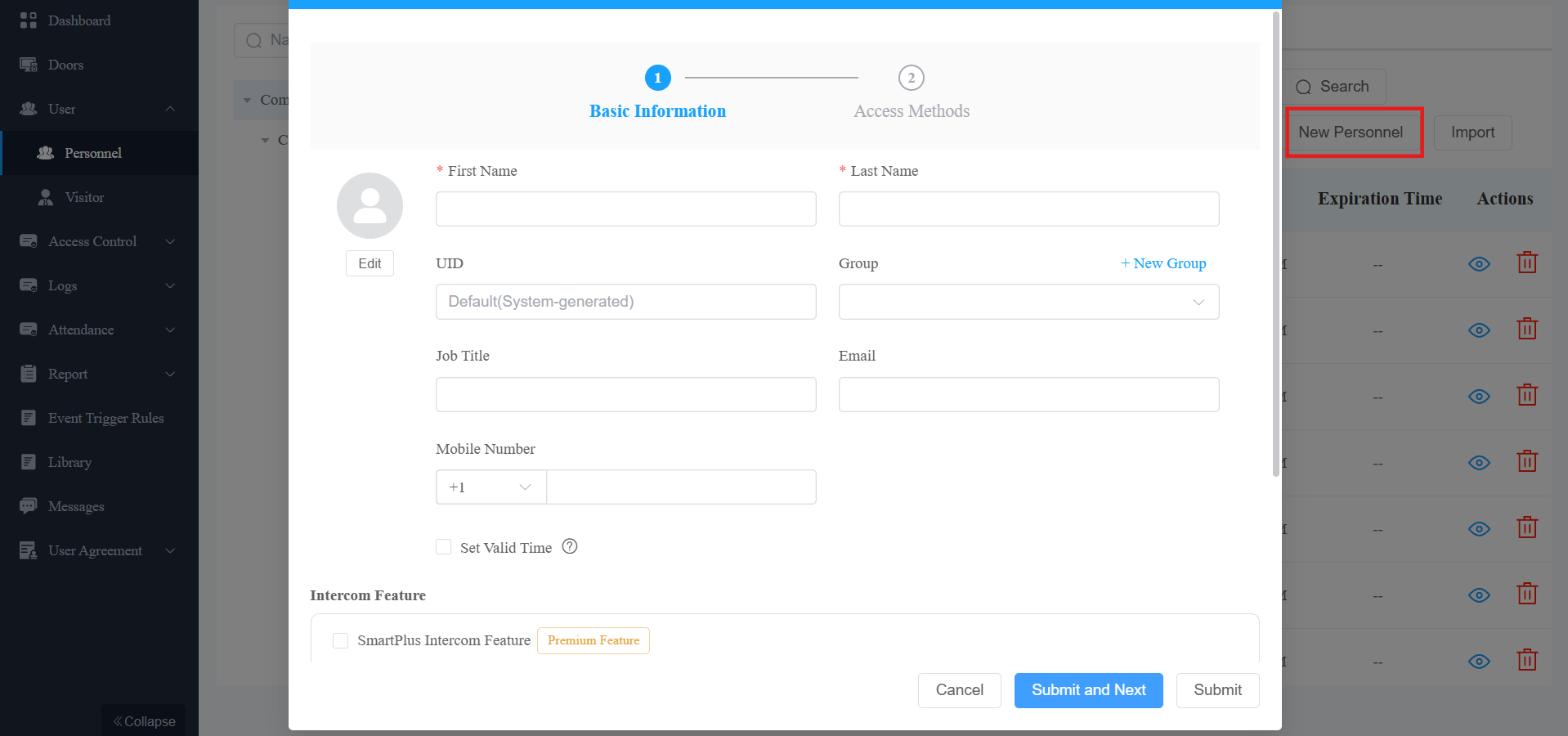The image size is (1568, 736).
Task: Click the first row's red trash icon
Action: point(1527,263)
